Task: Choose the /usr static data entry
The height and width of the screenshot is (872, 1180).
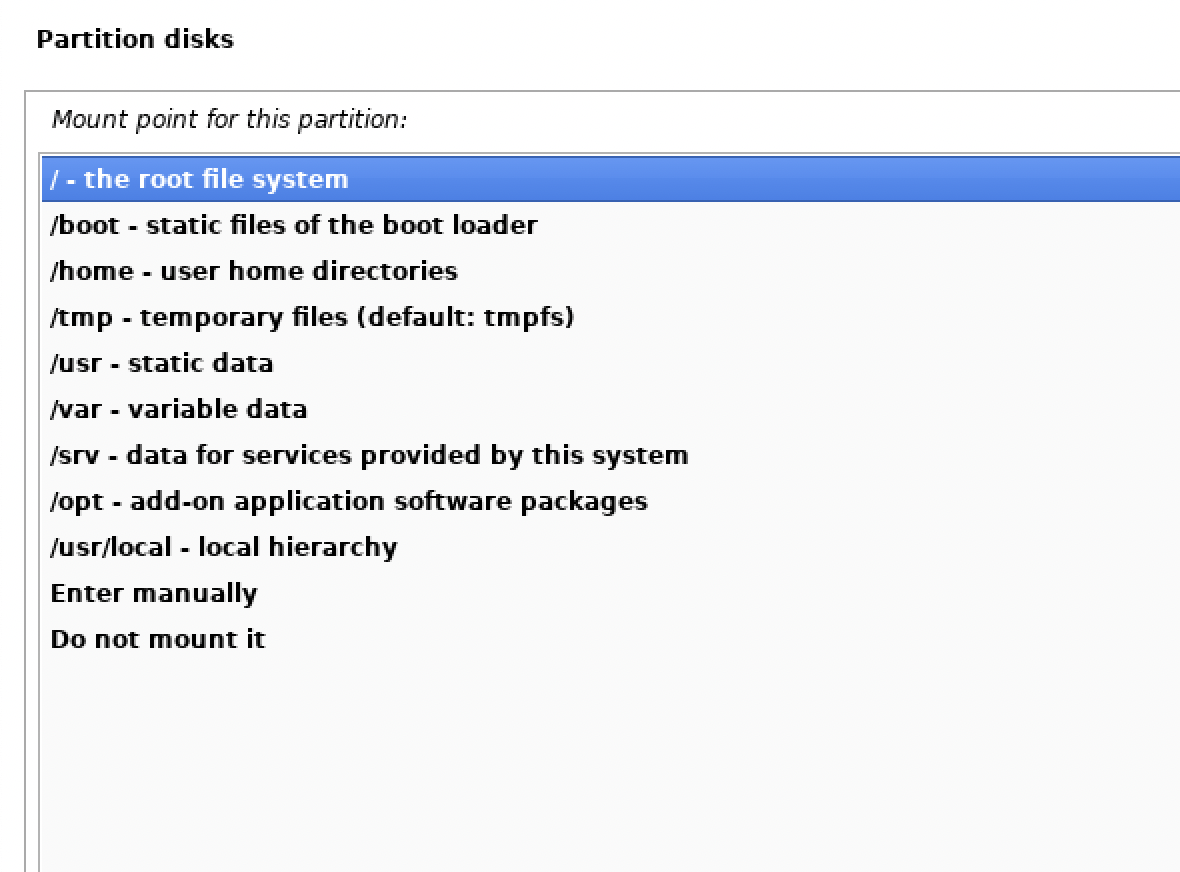Action: pos(161,364)
